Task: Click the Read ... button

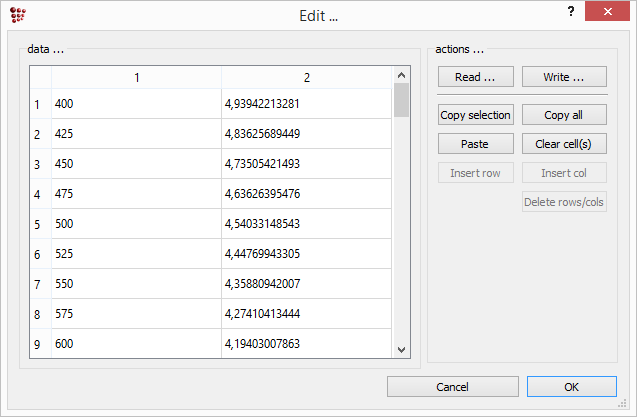Action: point(475,77)
